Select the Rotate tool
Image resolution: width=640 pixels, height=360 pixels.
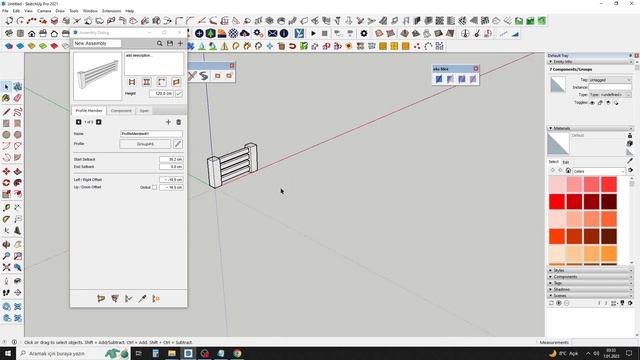coord(6,183)
